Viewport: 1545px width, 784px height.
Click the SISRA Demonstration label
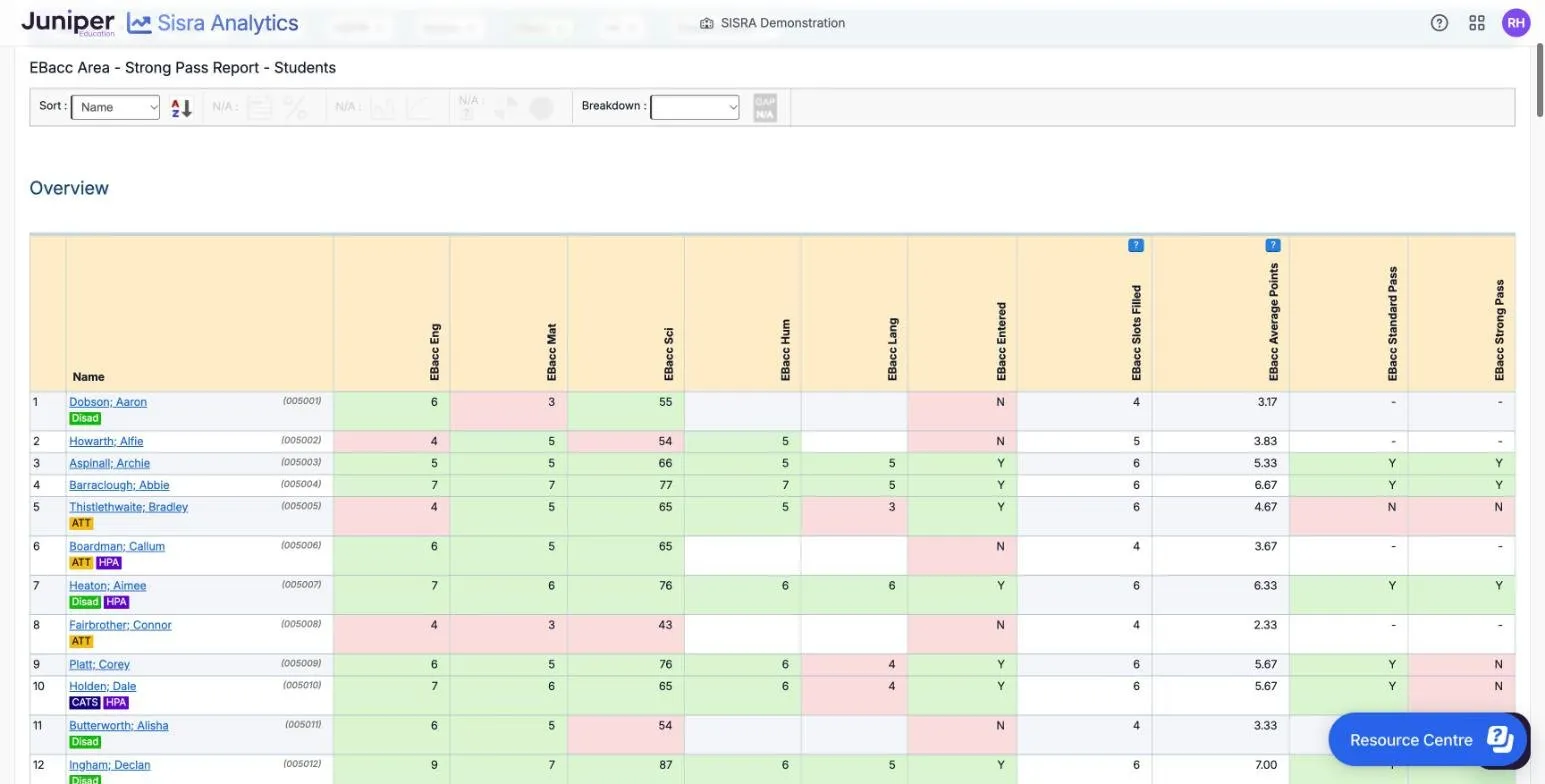(782, 23)
